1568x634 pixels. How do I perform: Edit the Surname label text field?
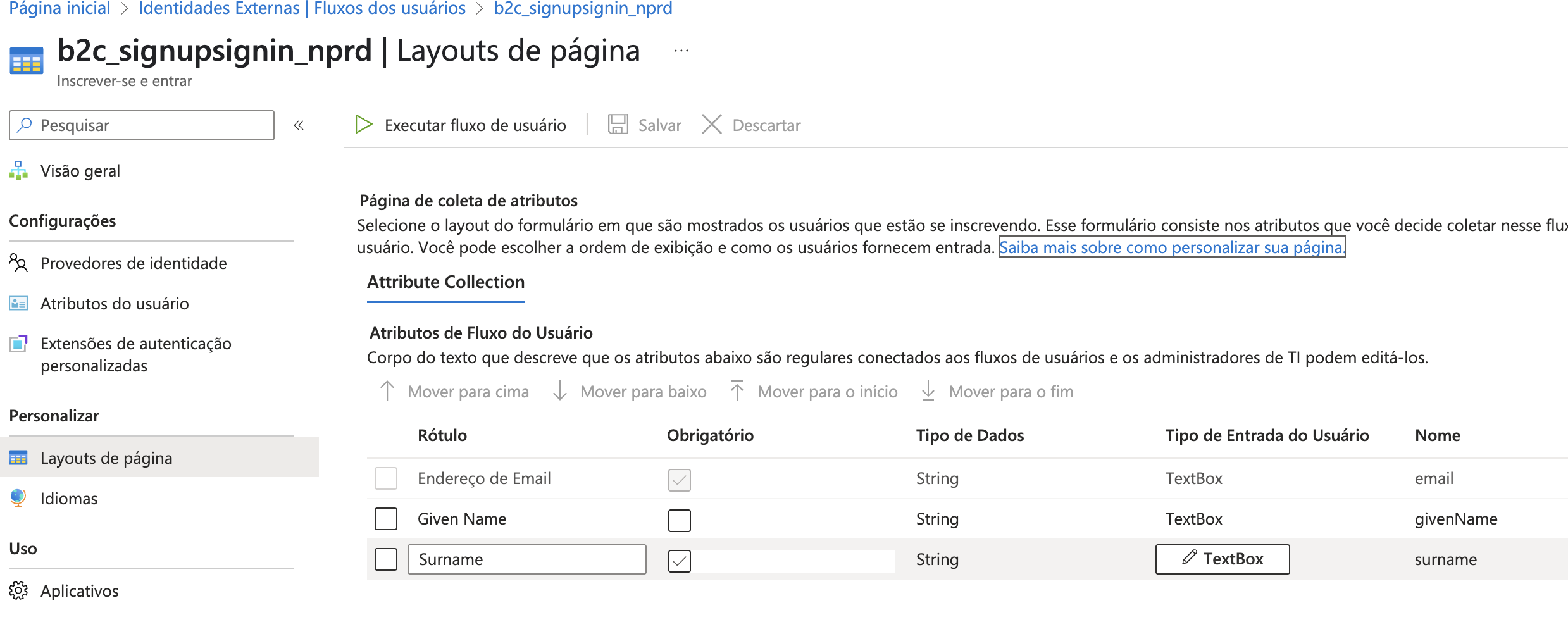click(527, 559)
